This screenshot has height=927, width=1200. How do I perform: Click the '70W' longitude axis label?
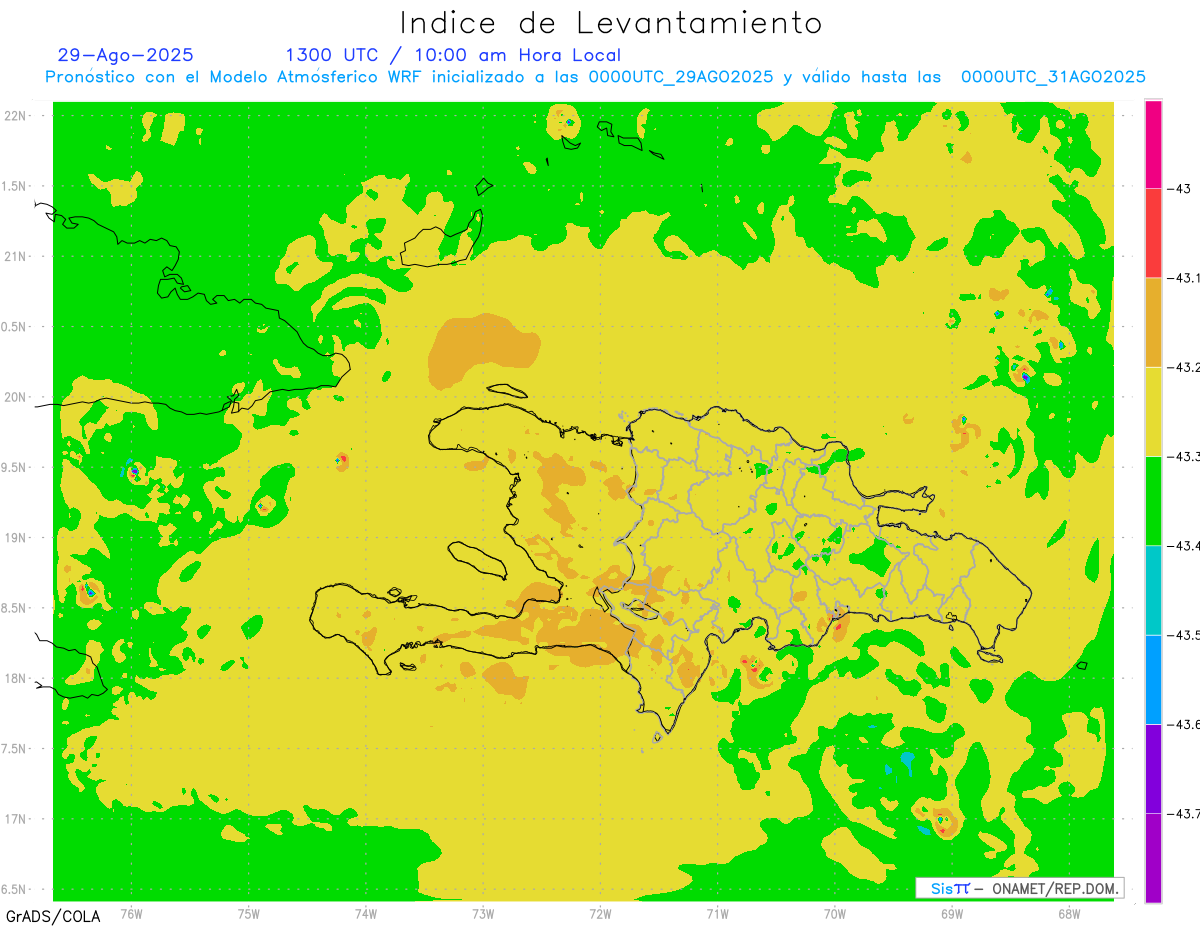coord(835,913)
